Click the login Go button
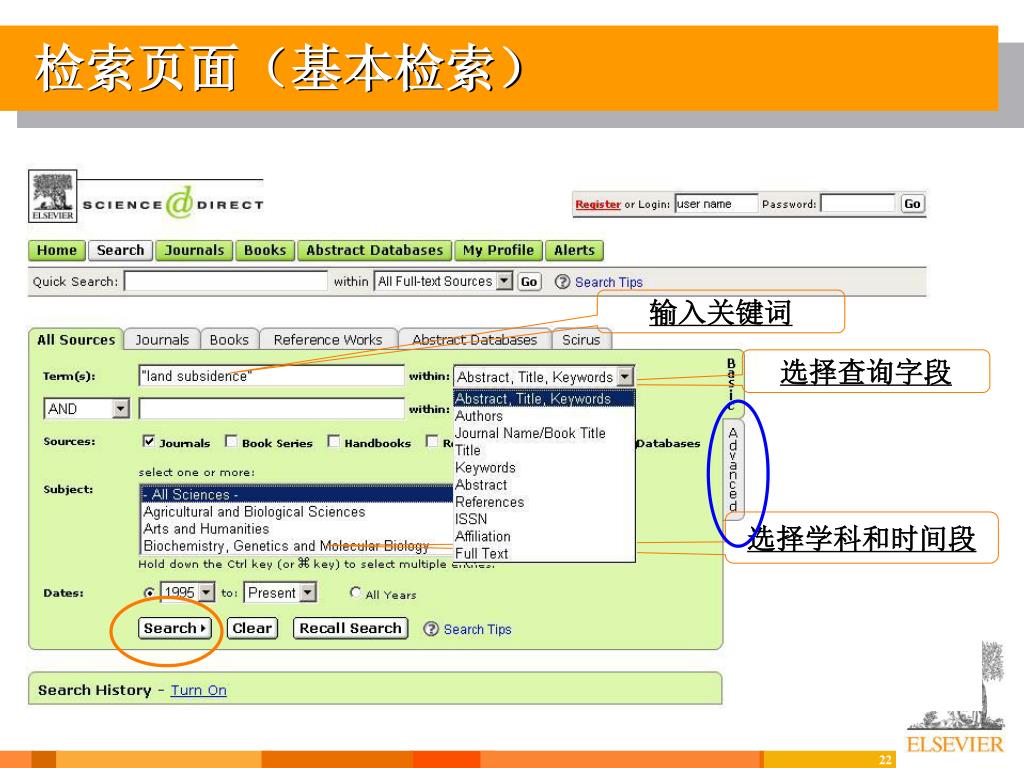The width and height of the screenshot is (1024, 768). 912,204
